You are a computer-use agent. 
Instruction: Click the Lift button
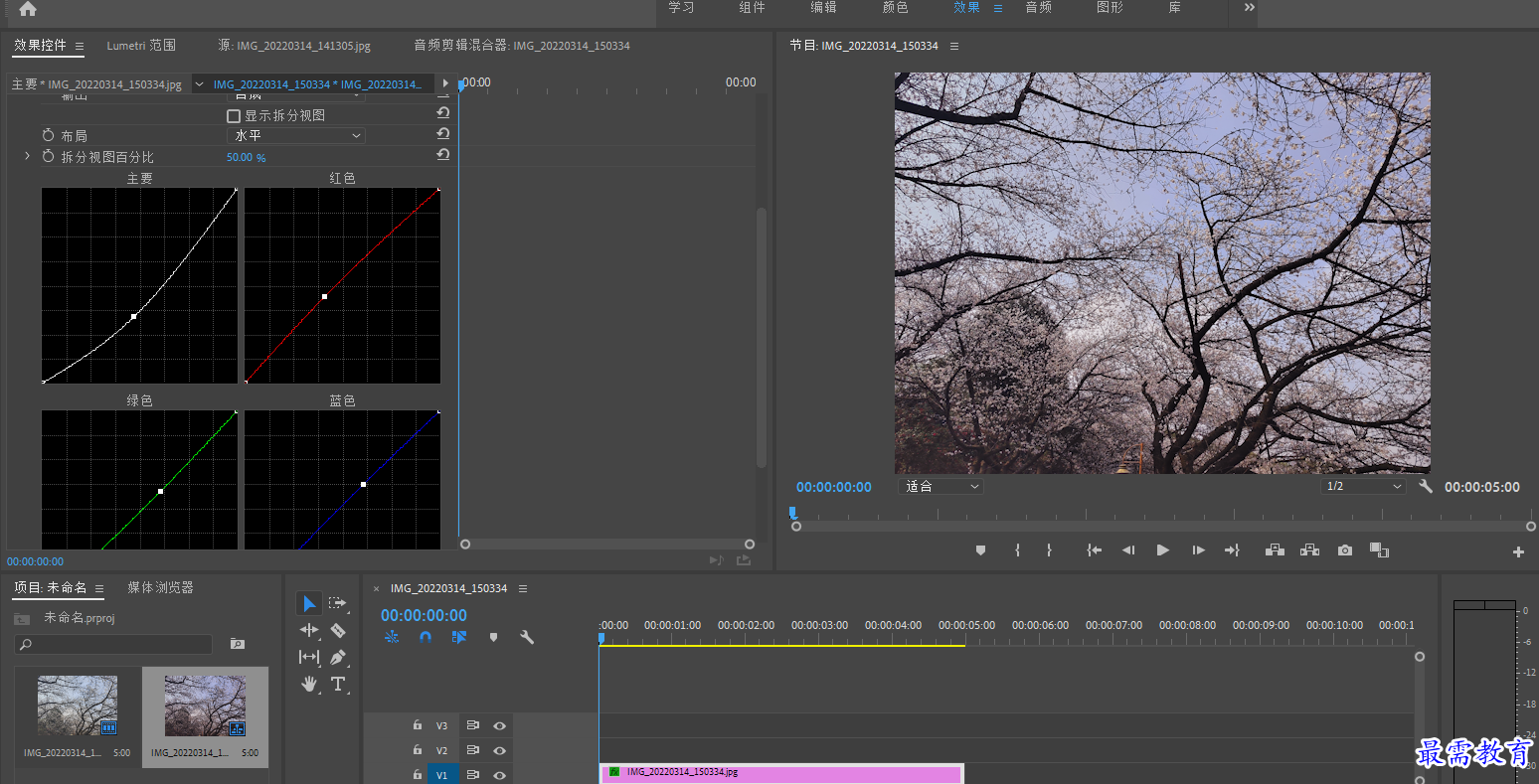click(1275, 549)
